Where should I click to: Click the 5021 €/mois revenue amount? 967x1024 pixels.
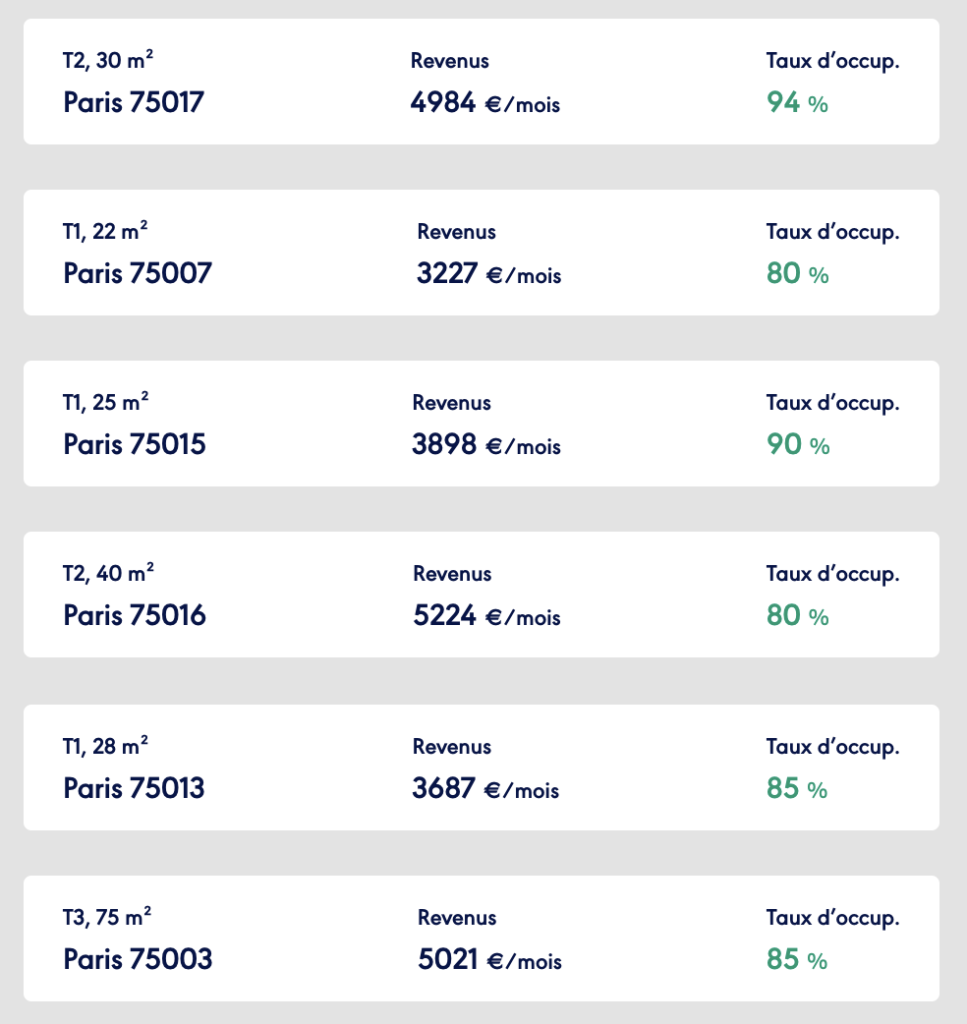(490, 959)
